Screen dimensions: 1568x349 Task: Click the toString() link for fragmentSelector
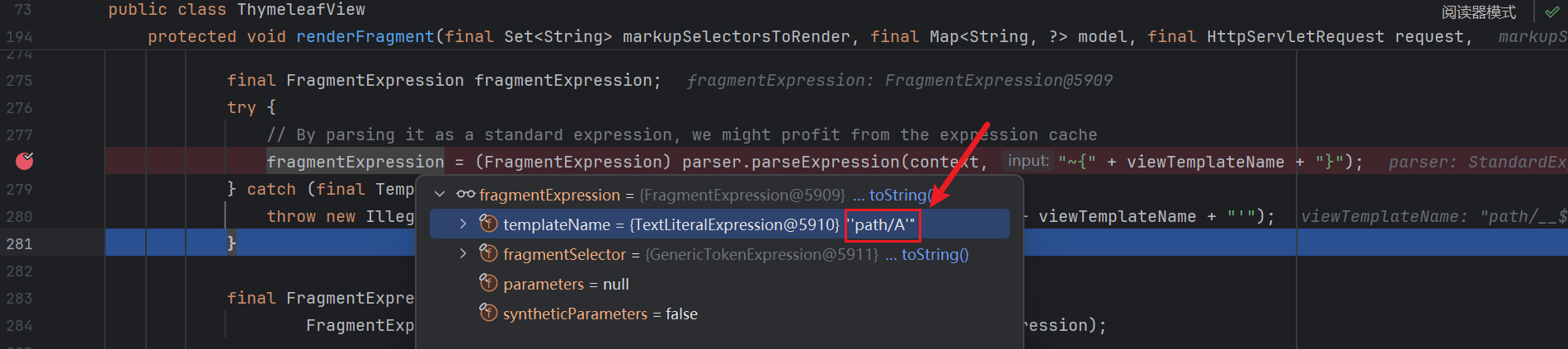tap(935, 254)
